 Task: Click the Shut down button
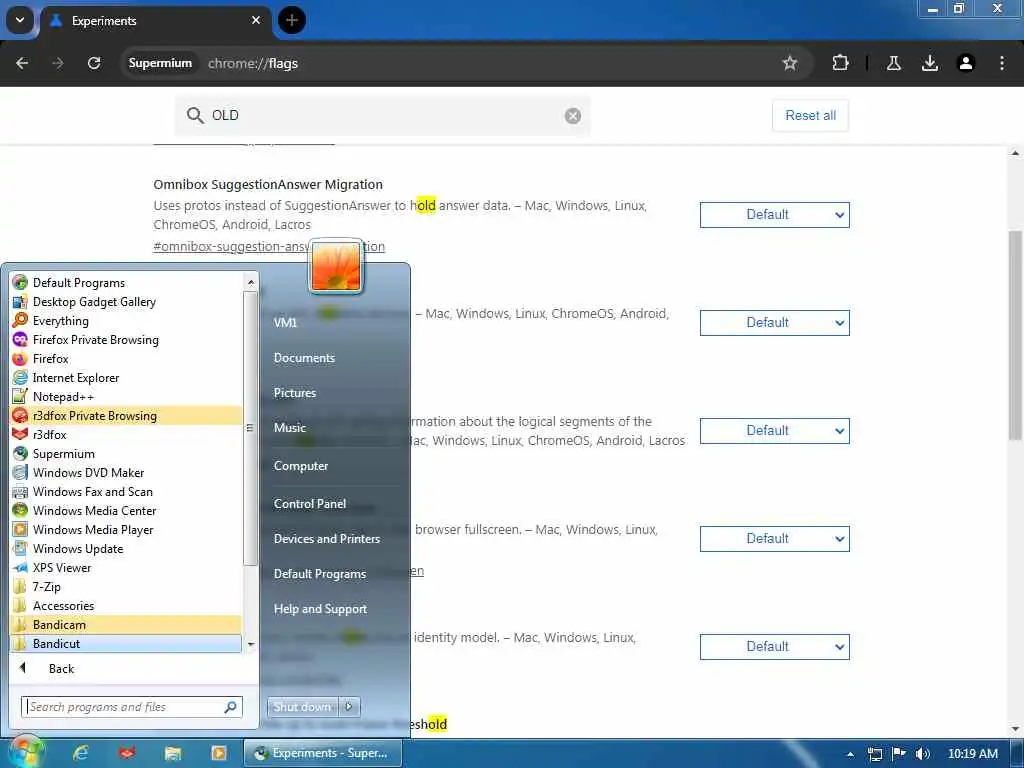(304, 707)
